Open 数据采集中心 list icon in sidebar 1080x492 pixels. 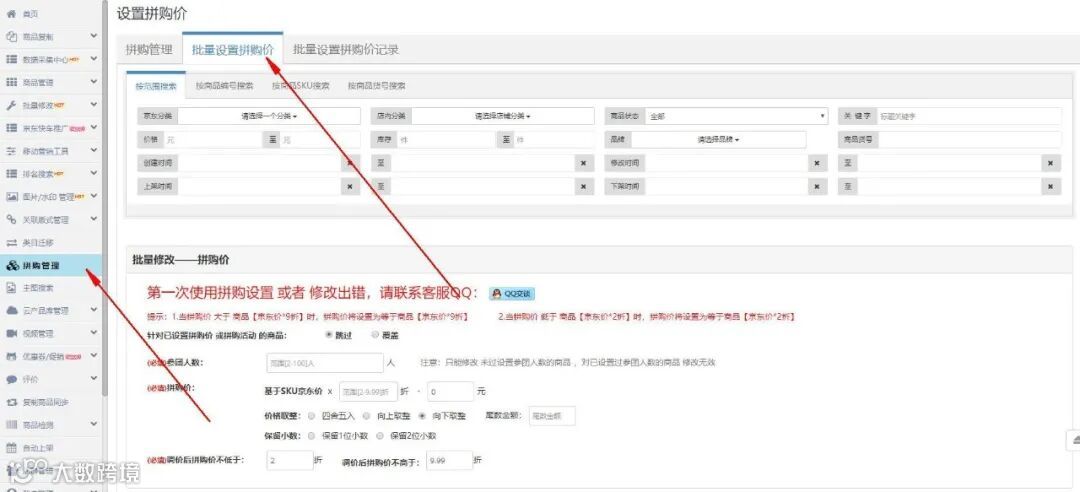tap(11, 59)
